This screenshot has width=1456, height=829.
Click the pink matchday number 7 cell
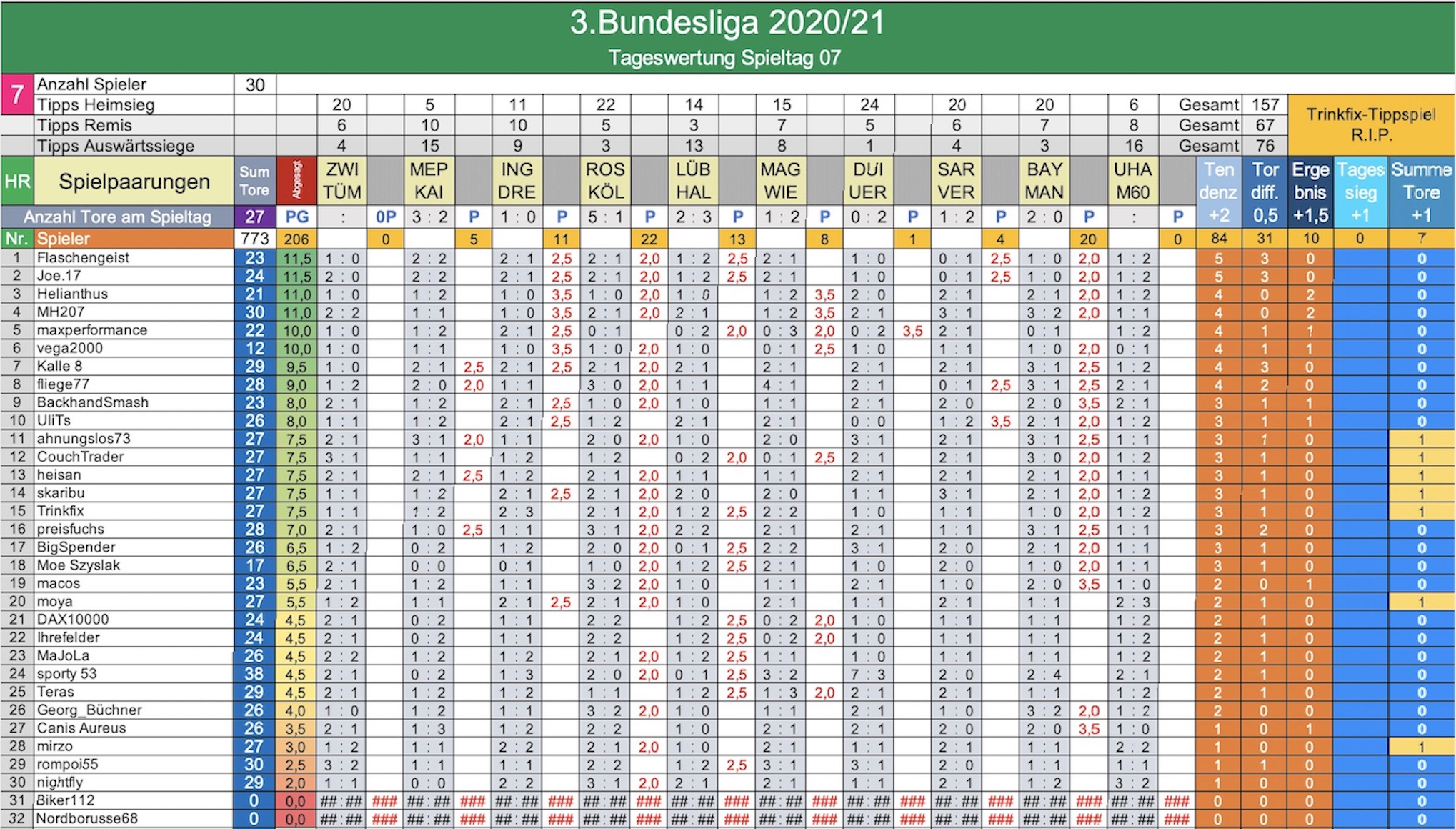pos(17,94)
